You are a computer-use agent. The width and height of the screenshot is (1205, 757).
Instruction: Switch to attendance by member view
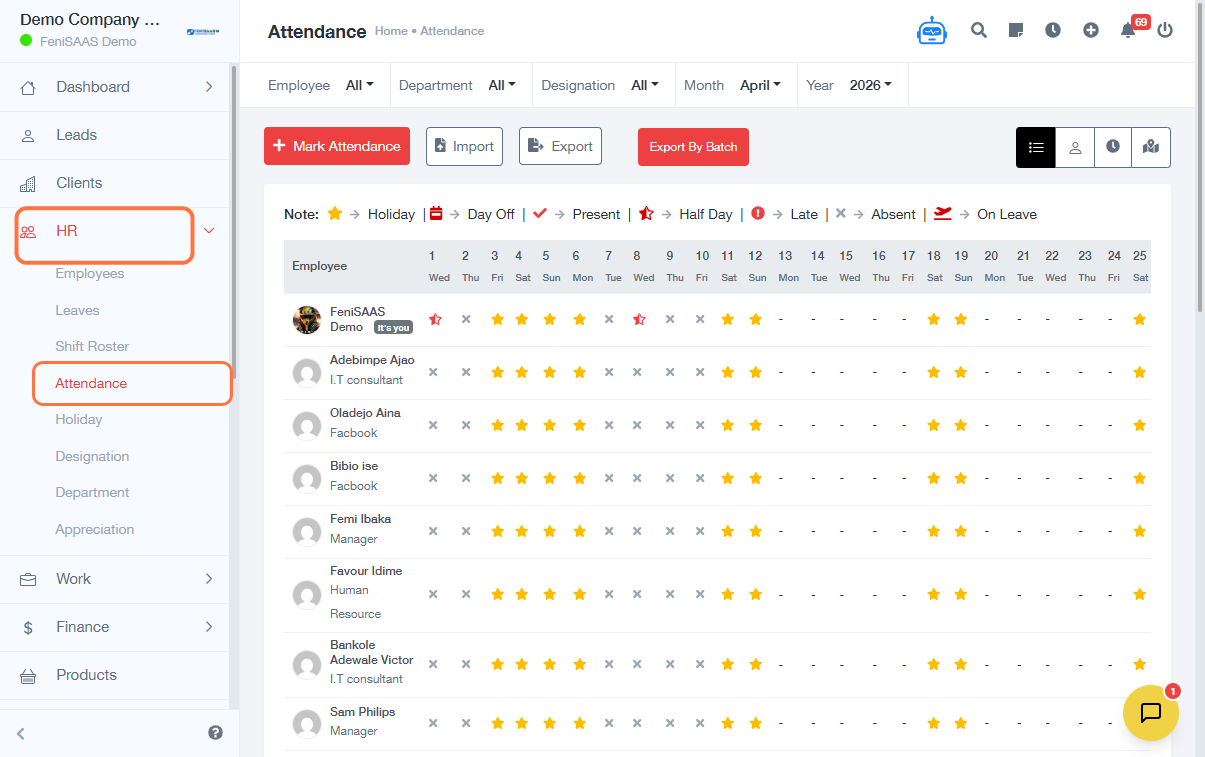coord(1075,147)
